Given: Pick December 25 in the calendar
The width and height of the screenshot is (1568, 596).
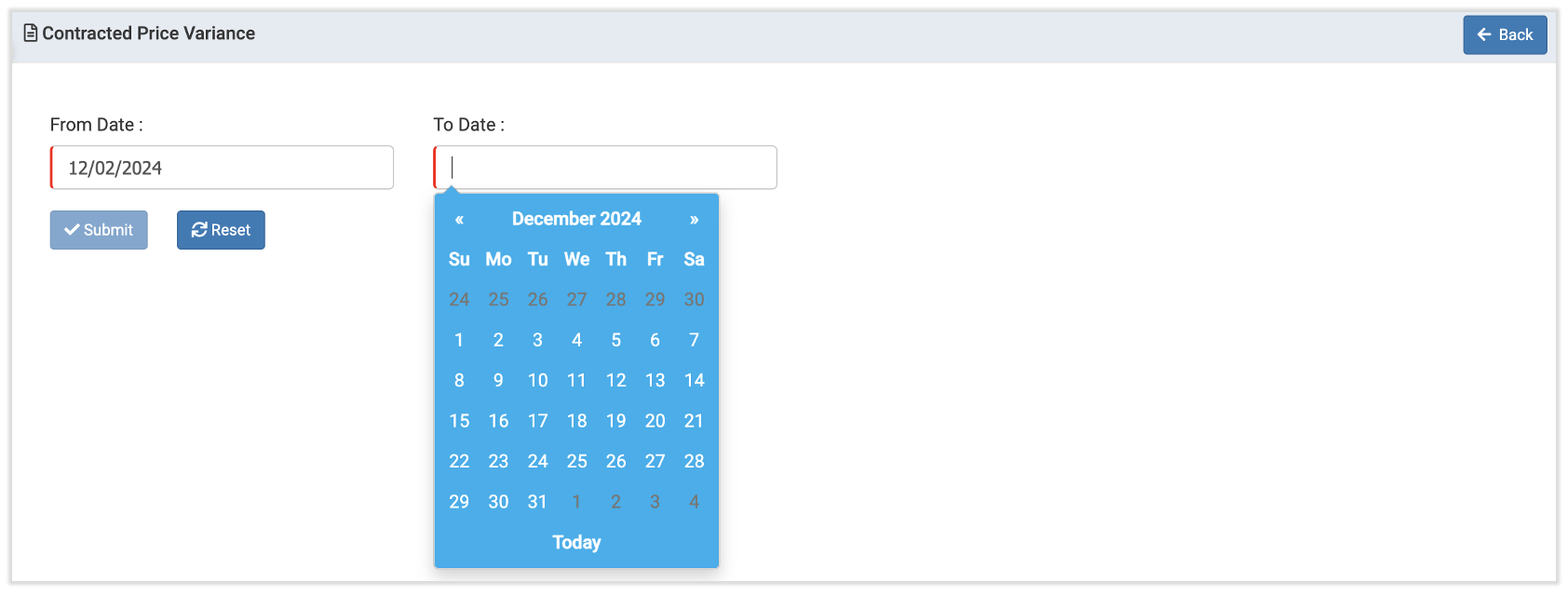Looking at the screenshot, I should click(576, 461).
